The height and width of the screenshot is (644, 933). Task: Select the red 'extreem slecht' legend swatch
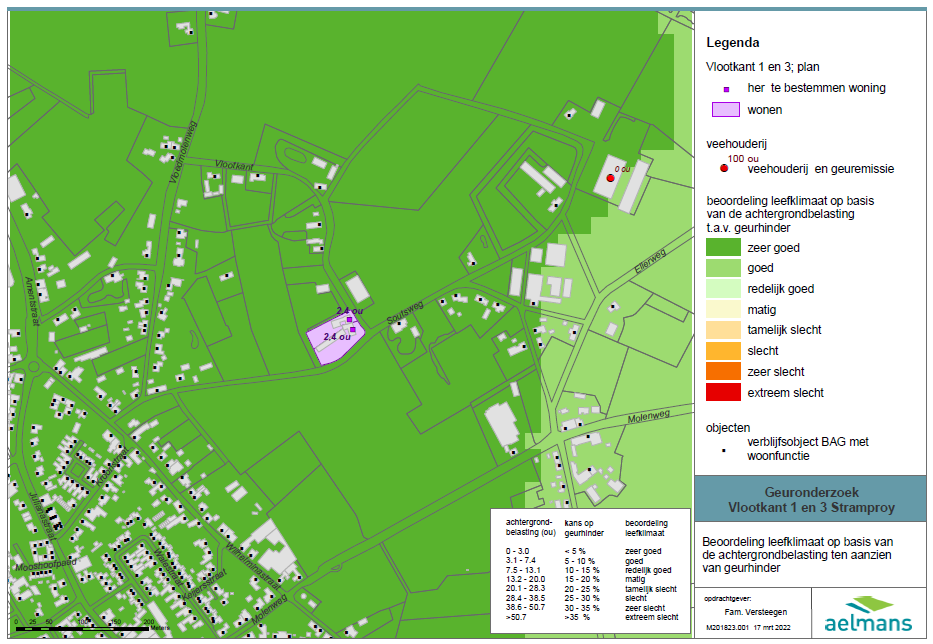coord(723,392)
